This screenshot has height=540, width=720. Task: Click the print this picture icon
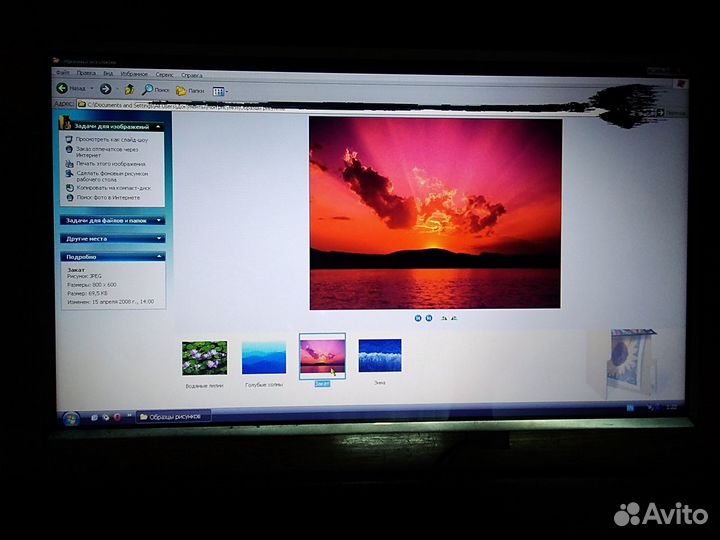tap(69, 163)
